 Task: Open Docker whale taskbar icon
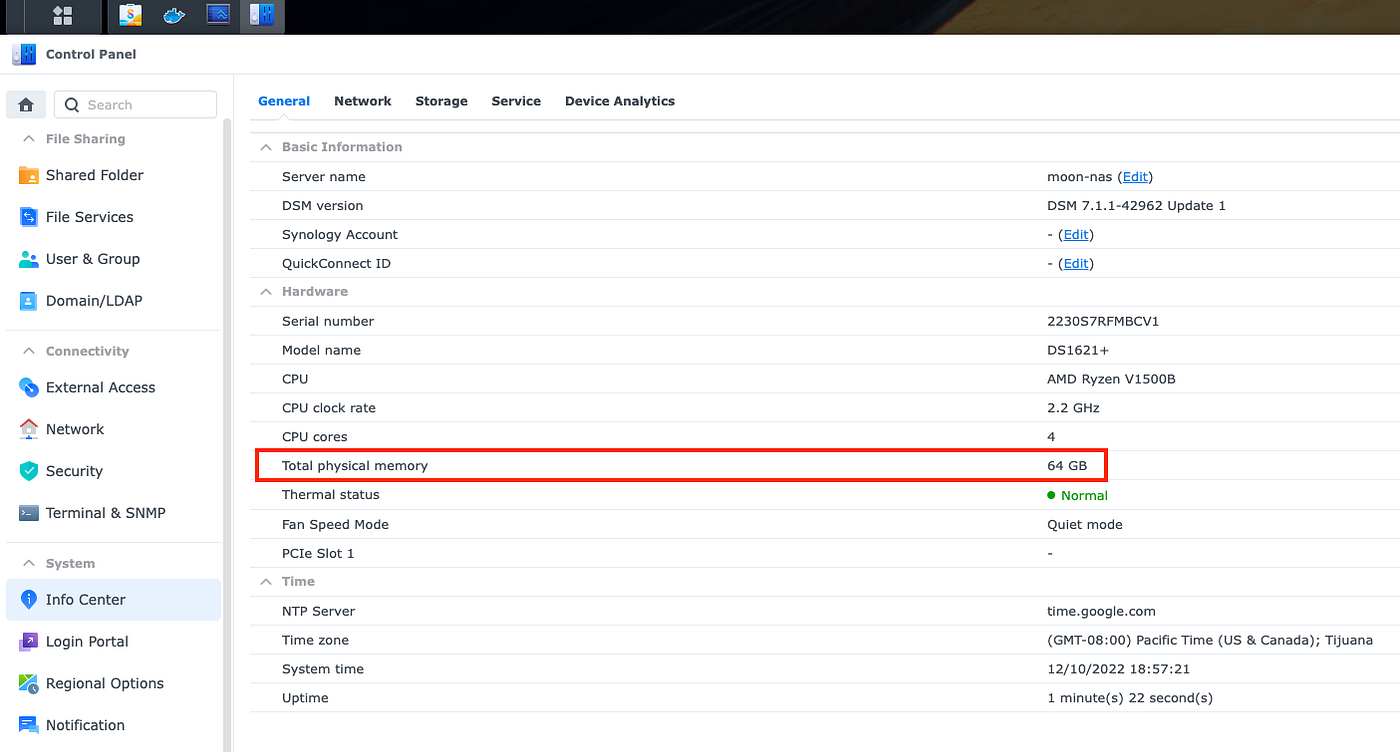[x=174, y=15]
